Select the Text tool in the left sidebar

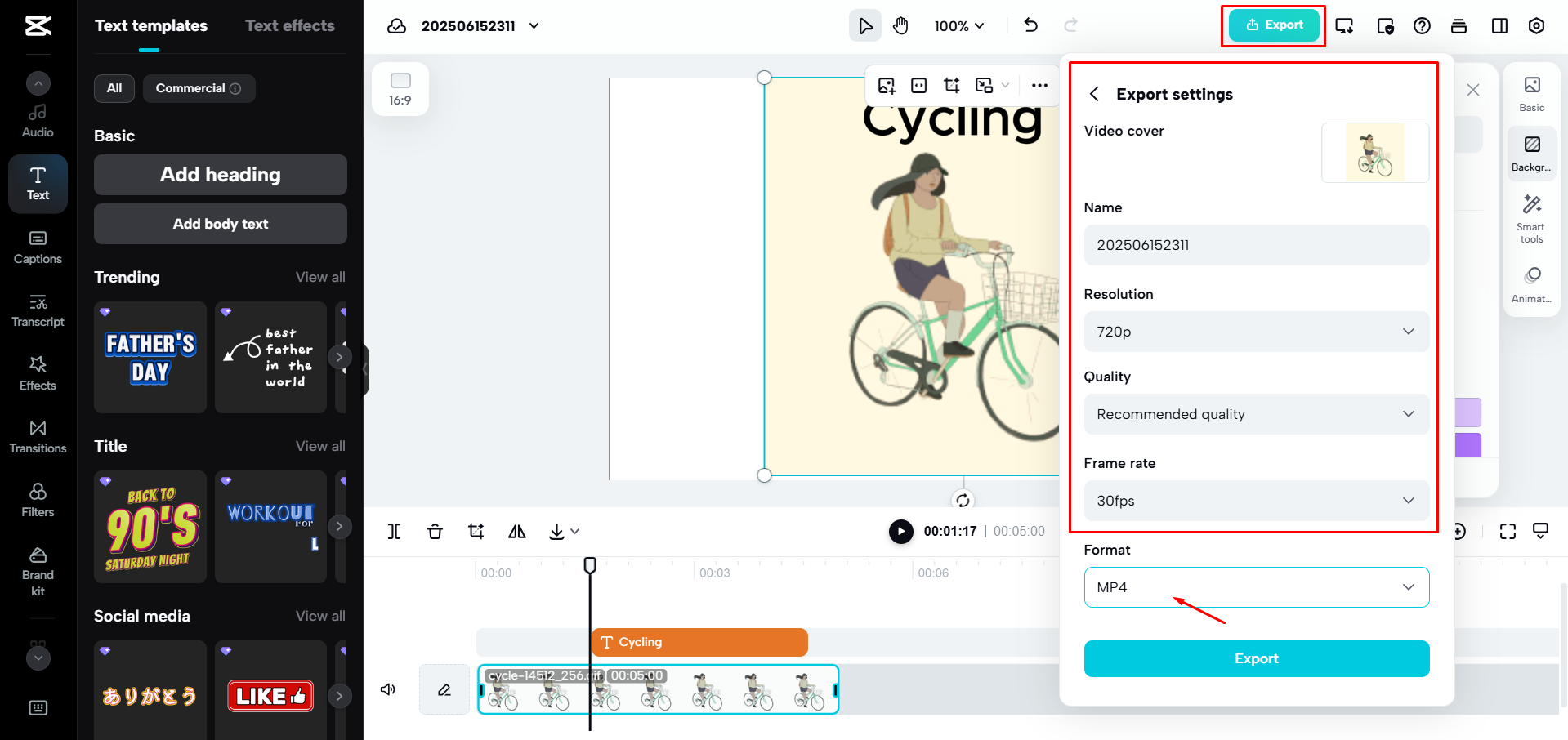(x=37, y=183)
